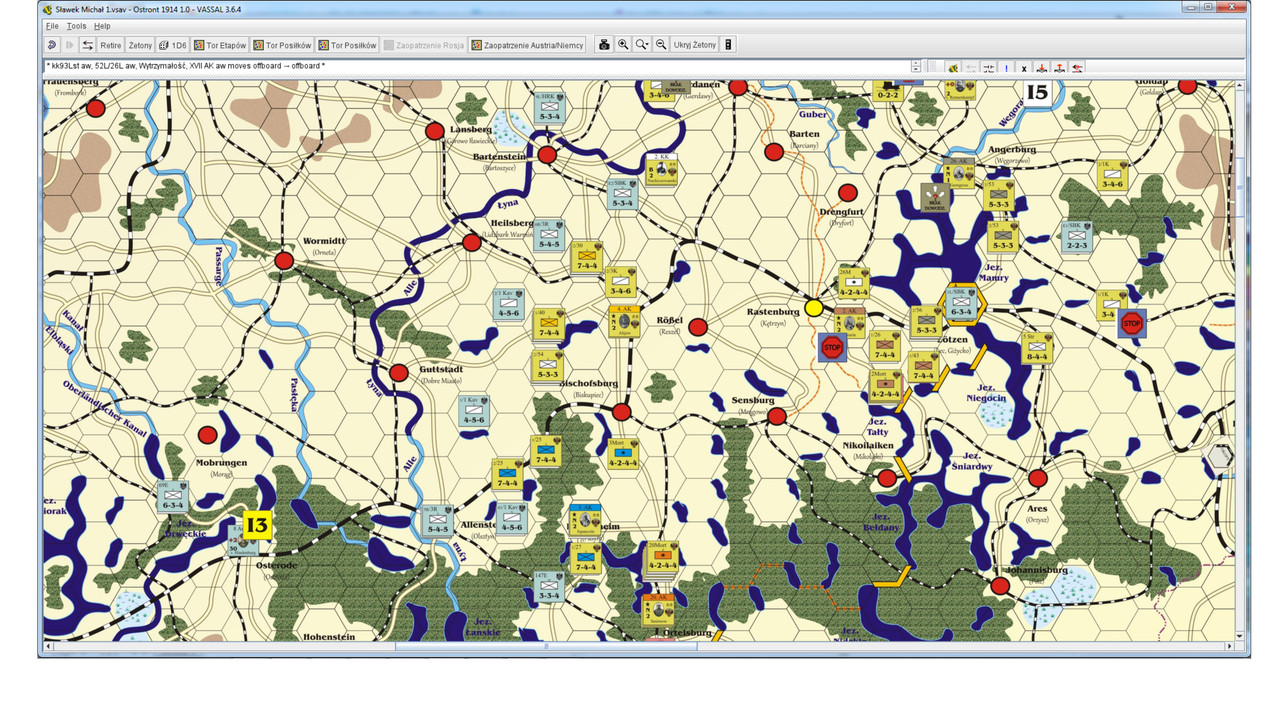Select the STOP marker beside Rastenburg
1280x713 pixels.
(x=832, y=347)
